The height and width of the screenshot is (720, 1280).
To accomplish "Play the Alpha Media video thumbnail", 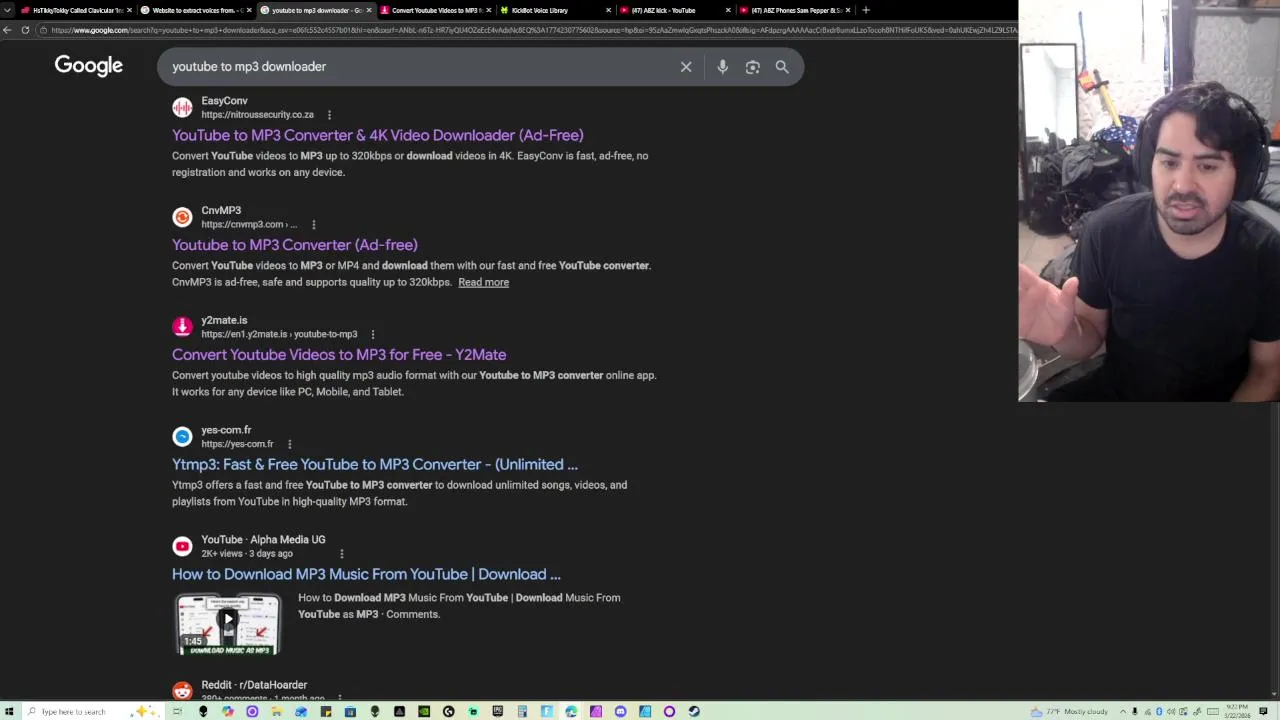I will tap(228, 624).
